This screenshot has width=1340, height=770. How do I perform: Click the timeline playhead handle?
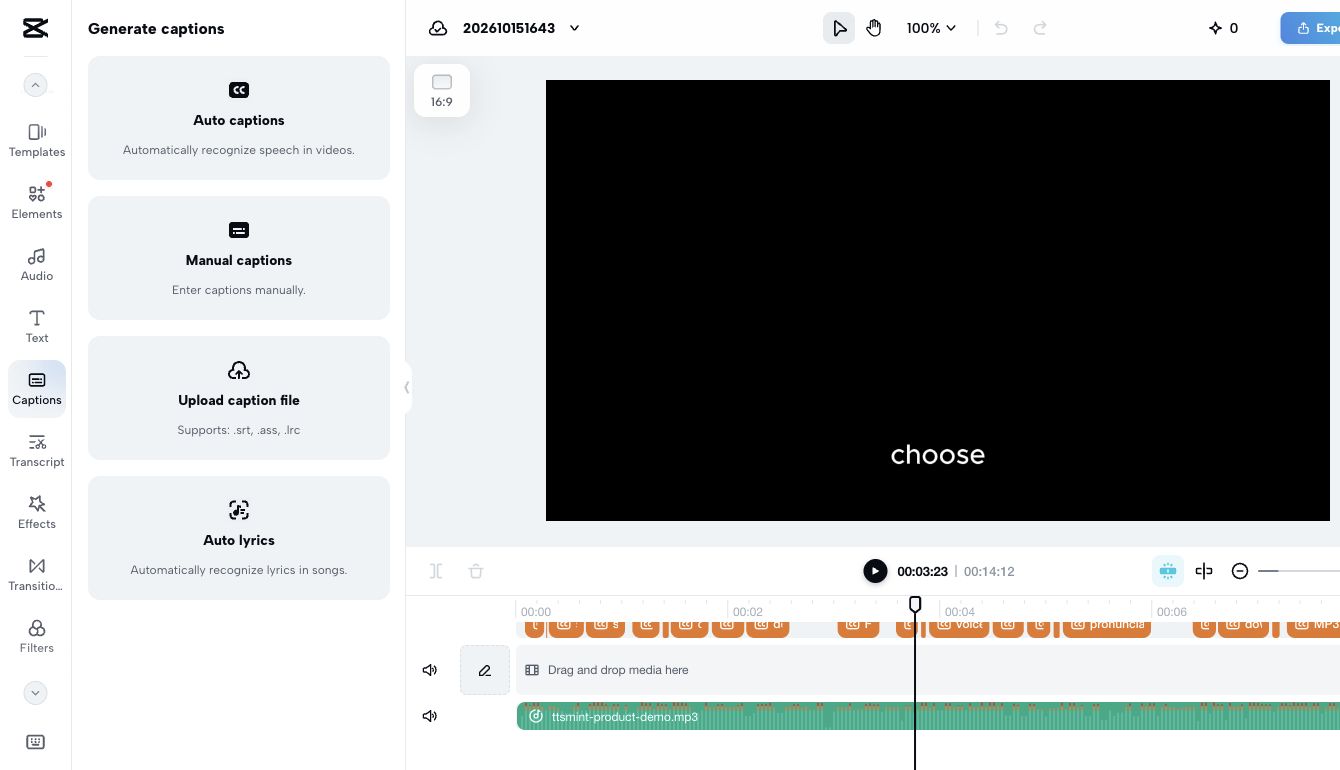pos(915,604)
